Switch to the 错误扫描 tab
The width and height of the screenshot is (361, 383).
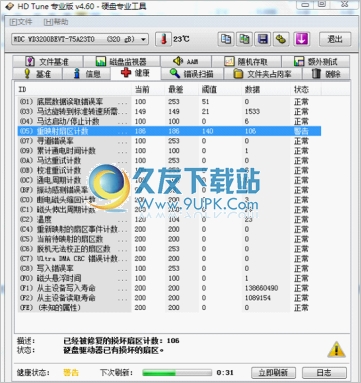point(192,74)
